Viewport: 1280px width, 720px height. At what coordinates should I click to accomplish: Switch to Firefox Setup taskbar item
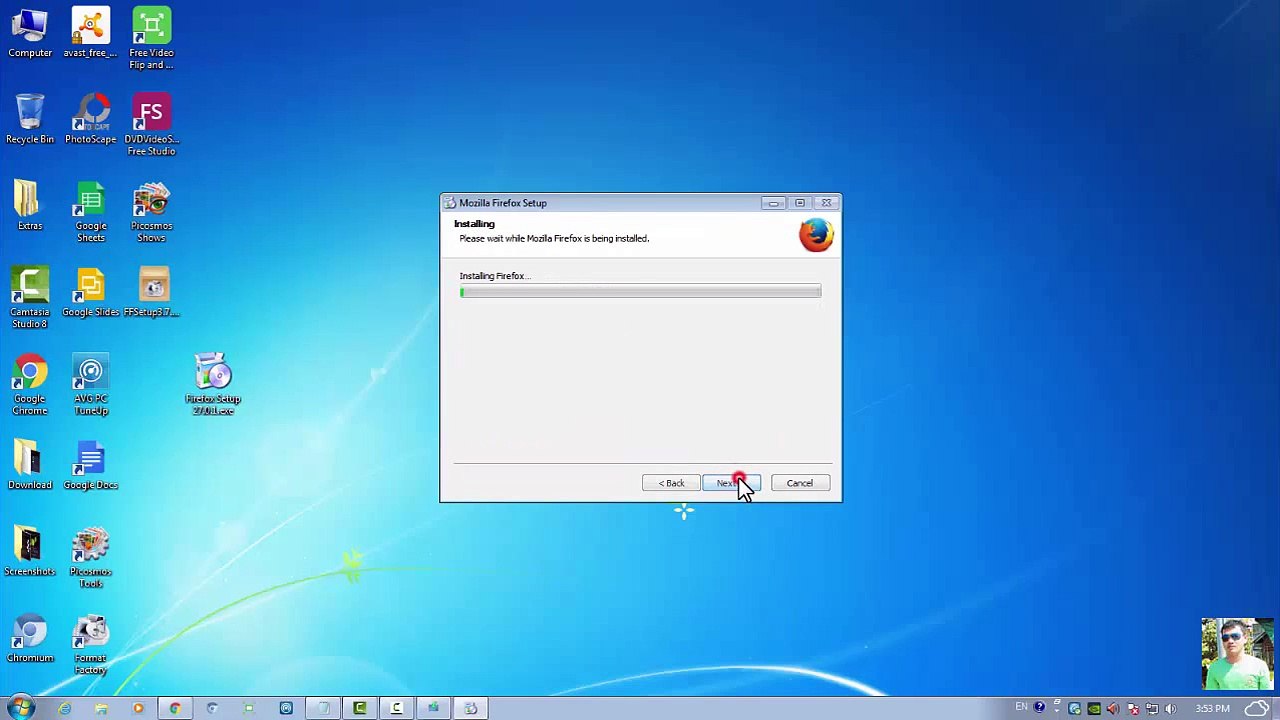point(471,709)
